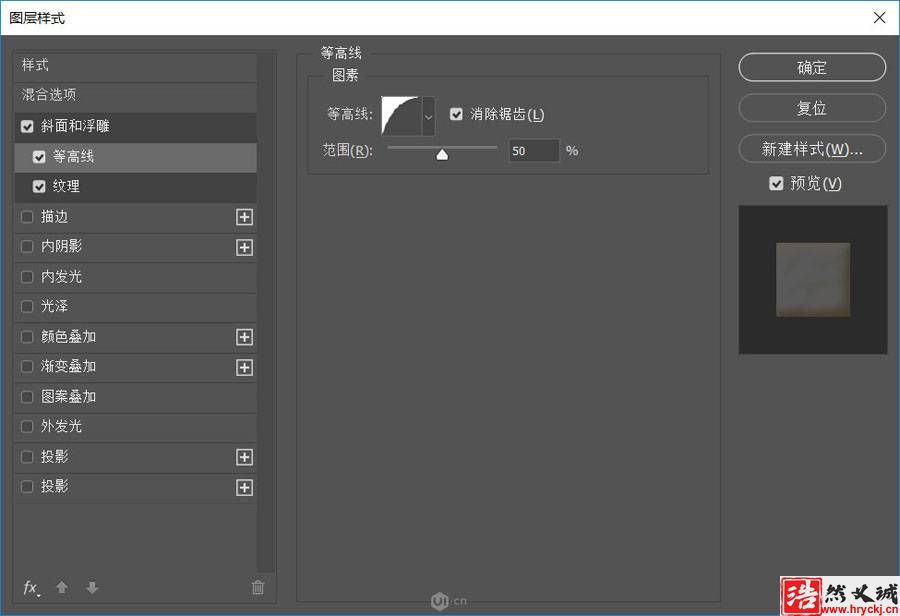Enable the 内发光 checkbox

[x=27, y=277]
